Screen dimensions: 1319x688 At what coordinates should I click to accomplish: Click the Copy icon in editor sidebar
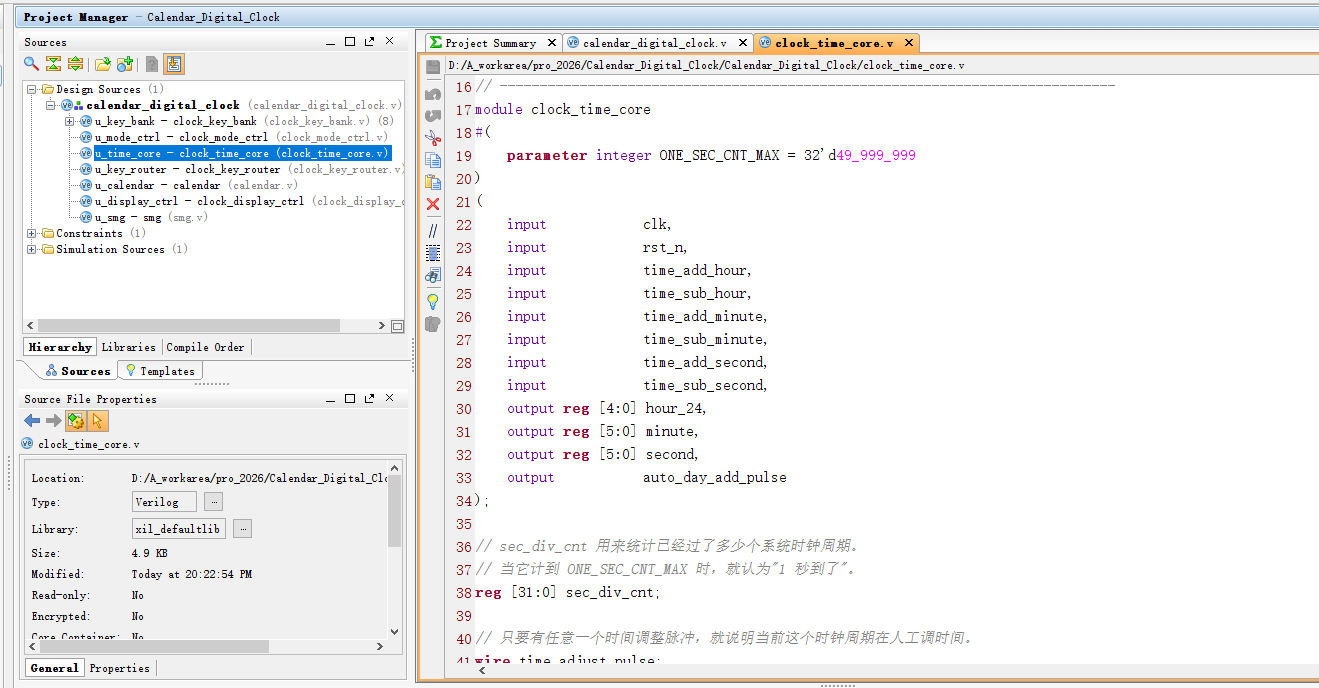(433, 160)
